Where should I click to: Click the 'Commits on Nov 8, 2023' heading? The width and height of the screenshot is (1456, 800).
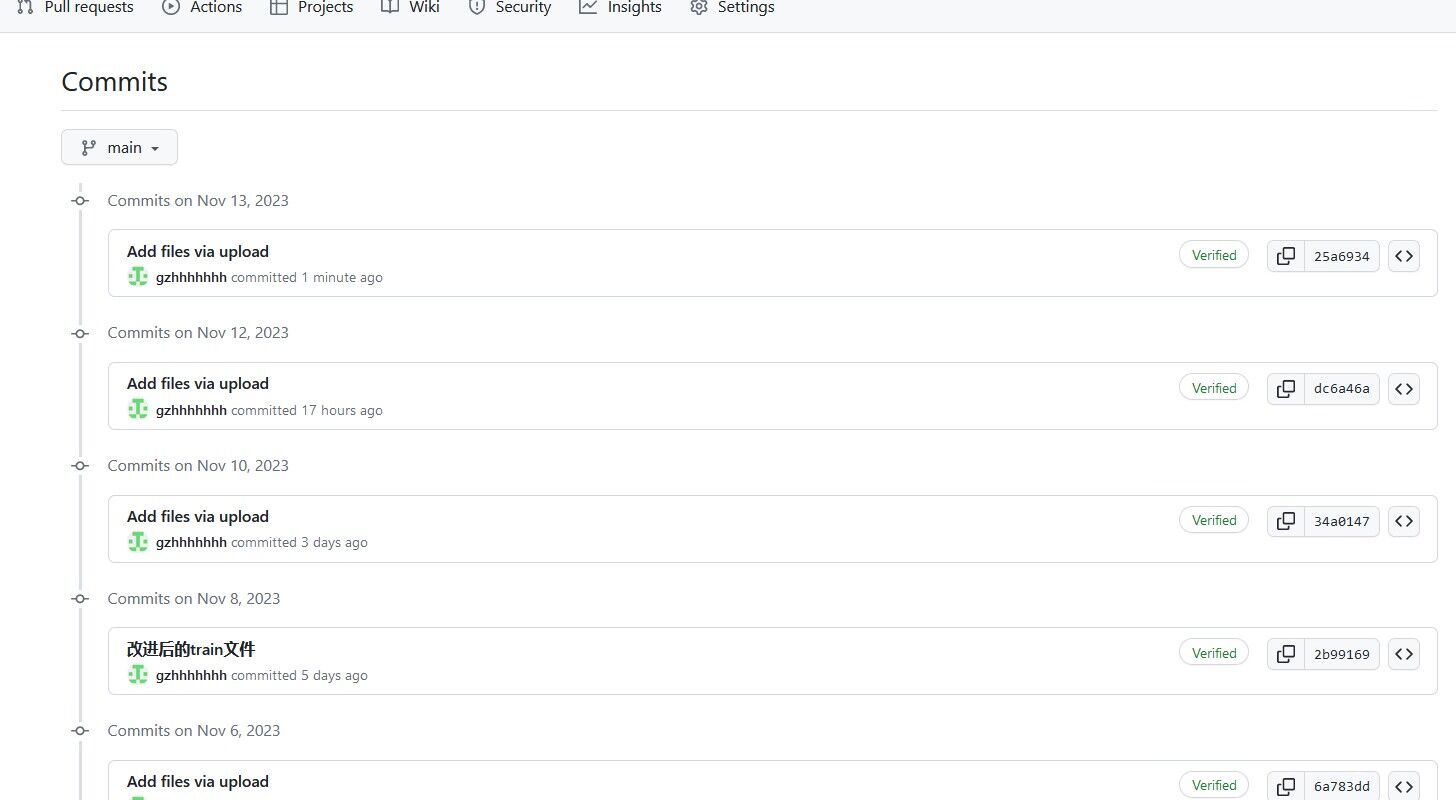click(x=194, y=599)
